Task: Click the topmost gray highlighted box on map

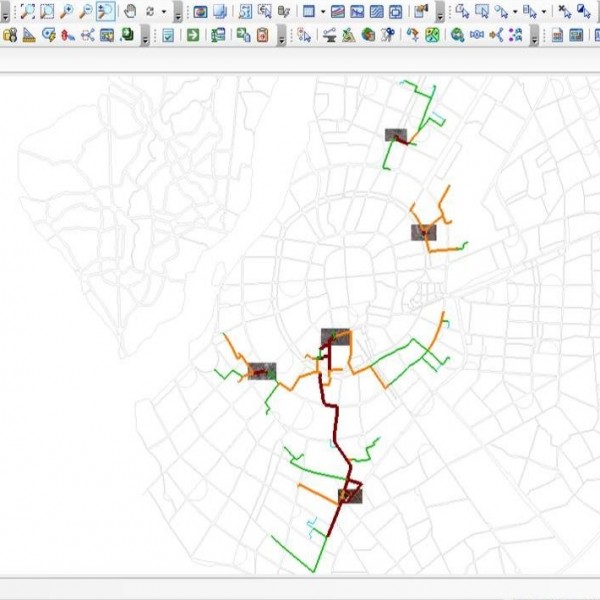Action: coord(396,136)
